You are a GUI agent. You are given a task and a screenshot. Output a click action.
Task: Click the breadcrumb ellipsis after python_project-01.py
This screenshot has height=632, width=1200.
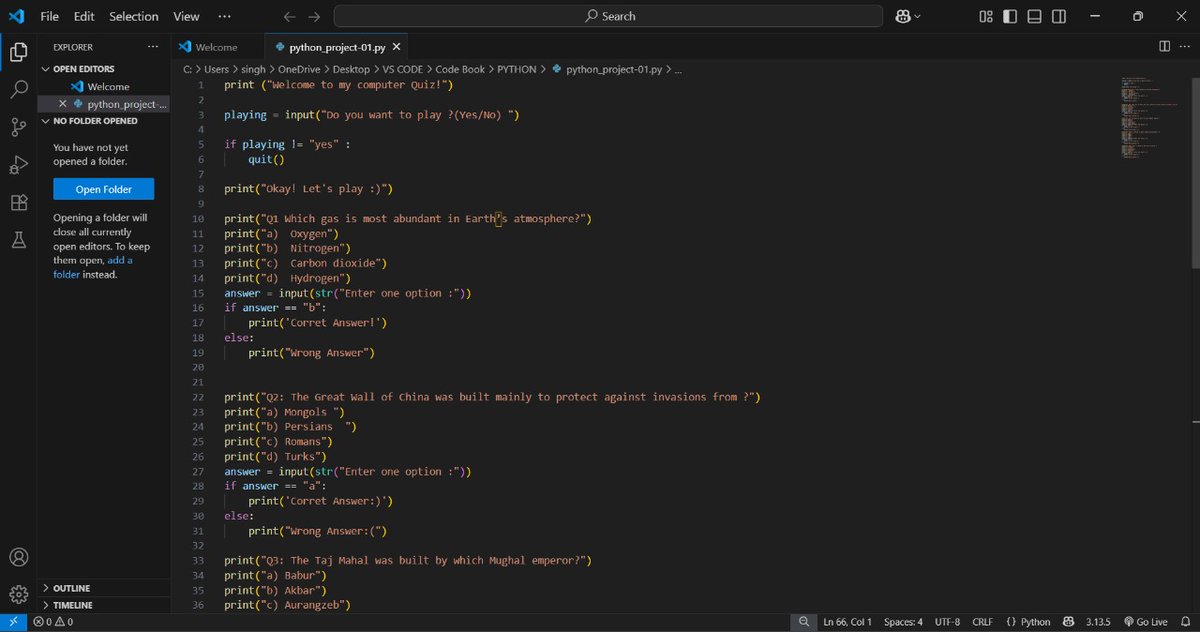pyautogui.click(x=679, y=70)
